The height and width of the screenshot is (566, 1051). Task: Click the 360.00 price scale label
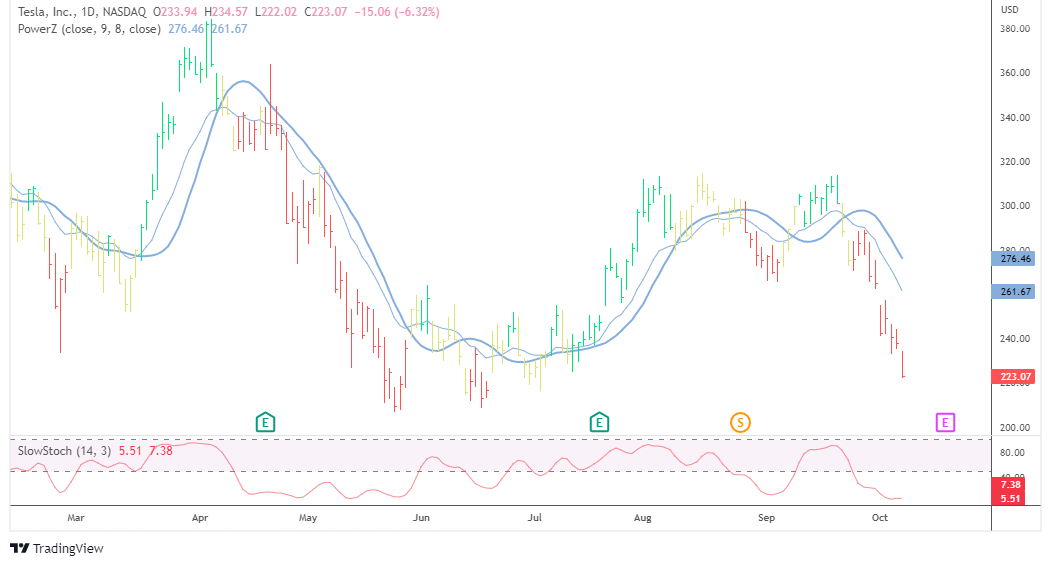pyautogui.click(x=1015, y=72)
